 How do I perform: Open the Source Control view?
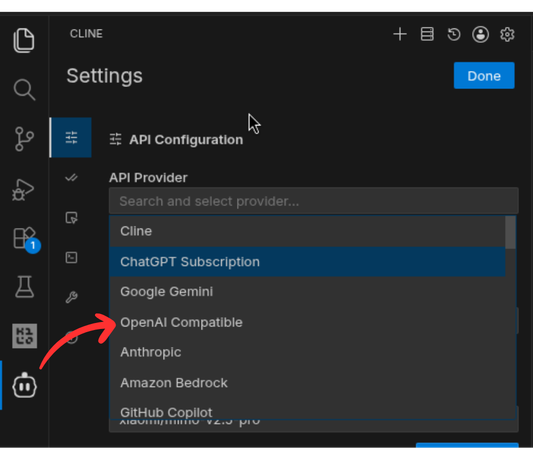pos(24,139)
